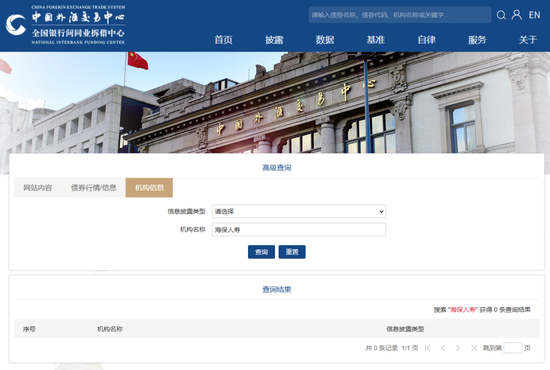This screenshot has width=550, height=370.
Task: Focus the top bond search input
Action: (400, 15)
